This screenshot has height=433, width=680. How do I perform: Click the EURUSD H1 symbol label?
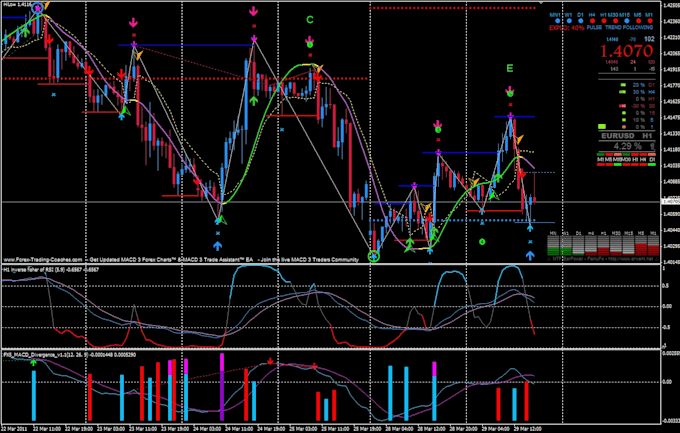pos(627,136)
